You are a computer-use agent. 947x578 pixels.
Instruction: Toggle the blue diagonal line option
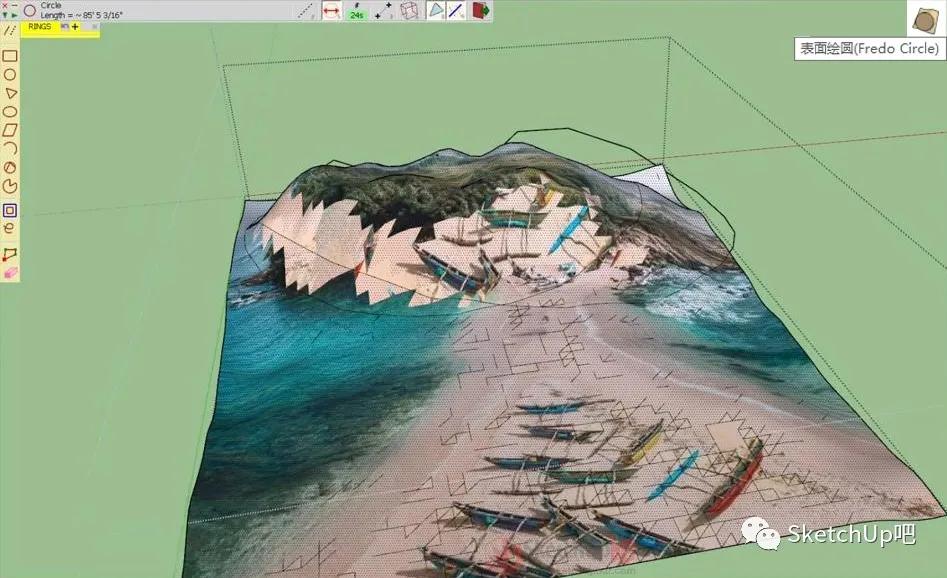tap(455, 10)
